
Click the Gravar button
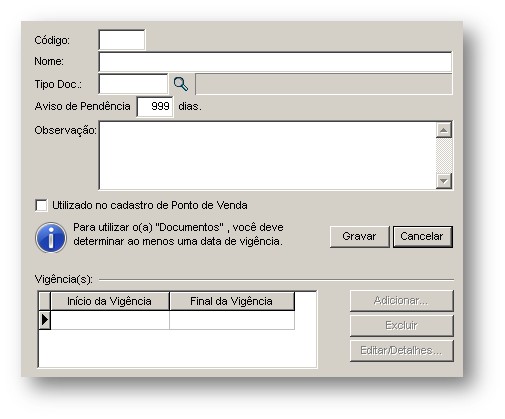(359, 237)
